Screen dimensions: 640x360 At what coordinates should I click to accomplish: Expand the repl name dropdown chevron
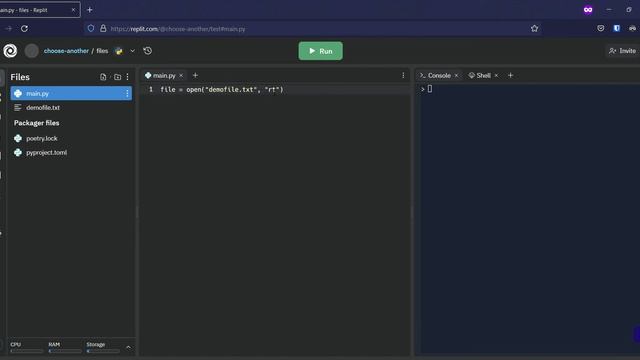point(133,51)
